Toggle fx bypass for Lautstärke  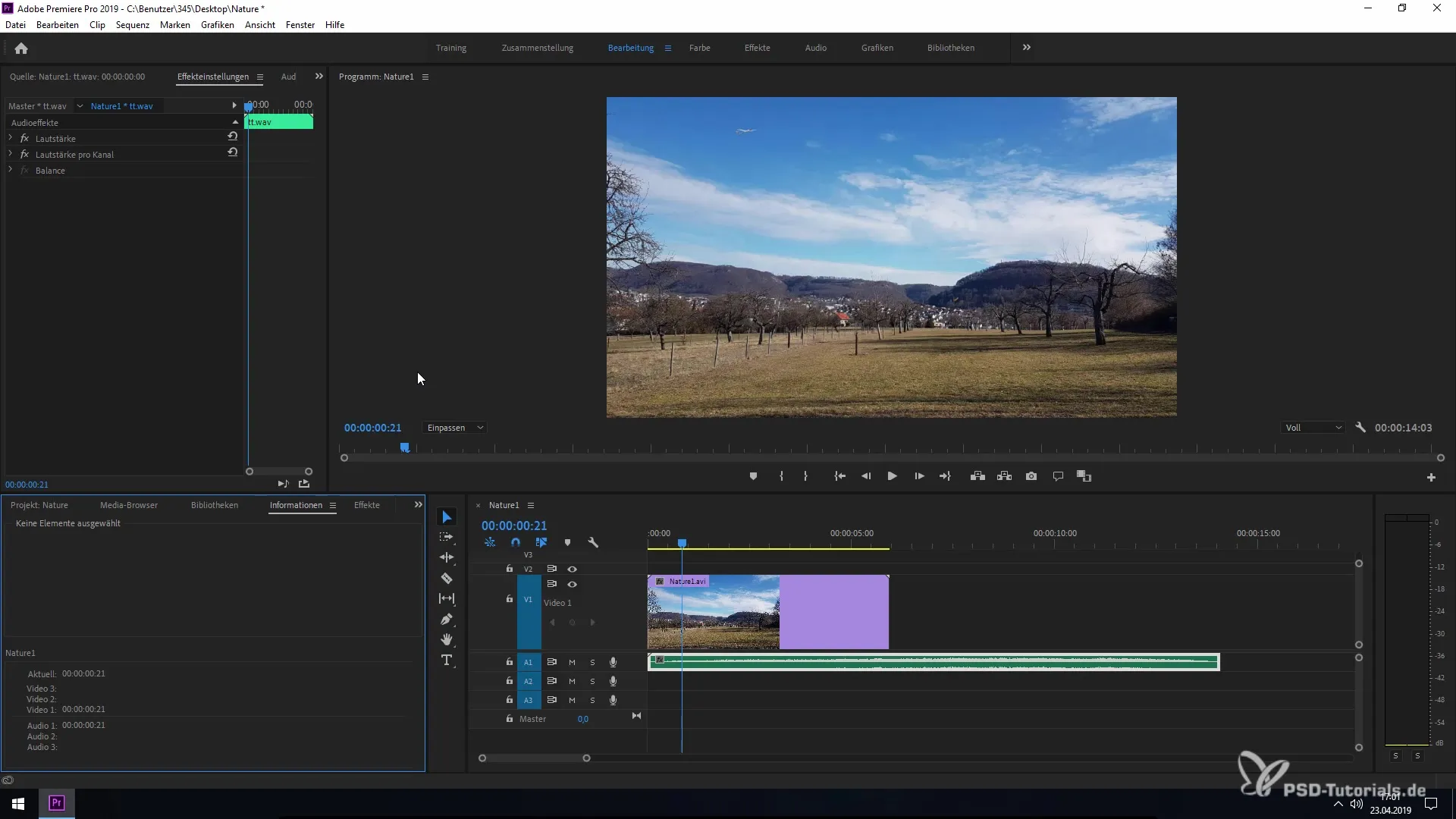24,138
